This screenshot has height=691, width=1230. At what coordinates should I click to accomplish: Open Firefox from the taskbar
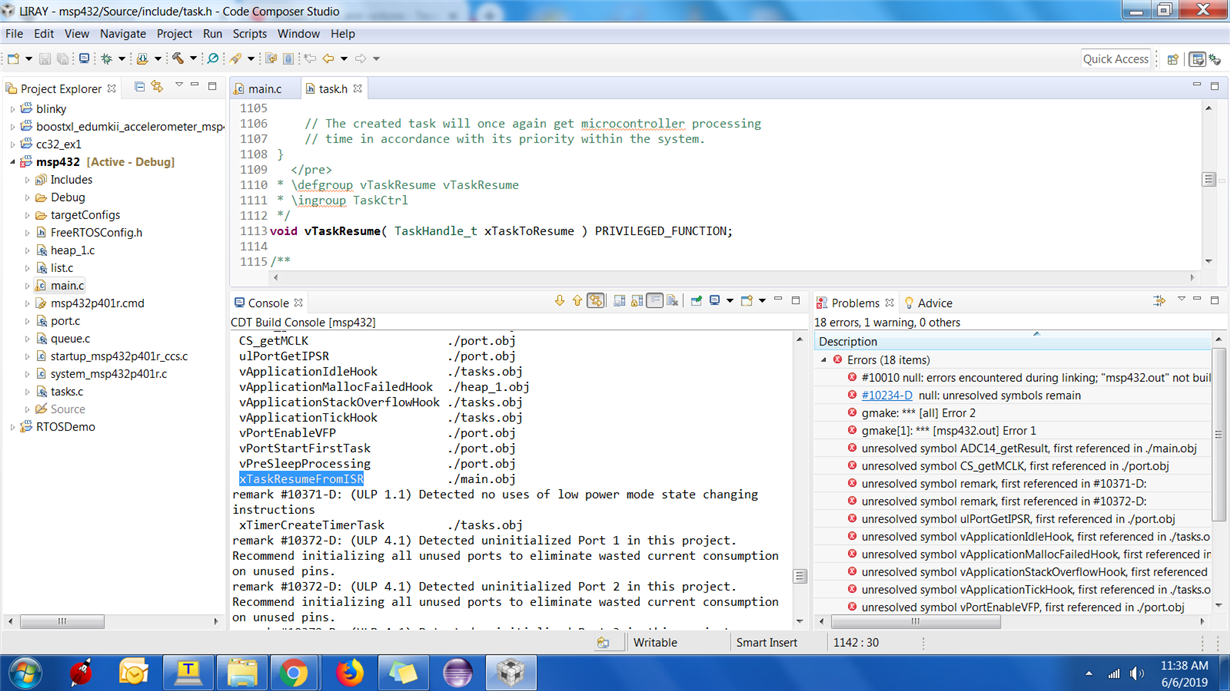[x=349, y=672]
